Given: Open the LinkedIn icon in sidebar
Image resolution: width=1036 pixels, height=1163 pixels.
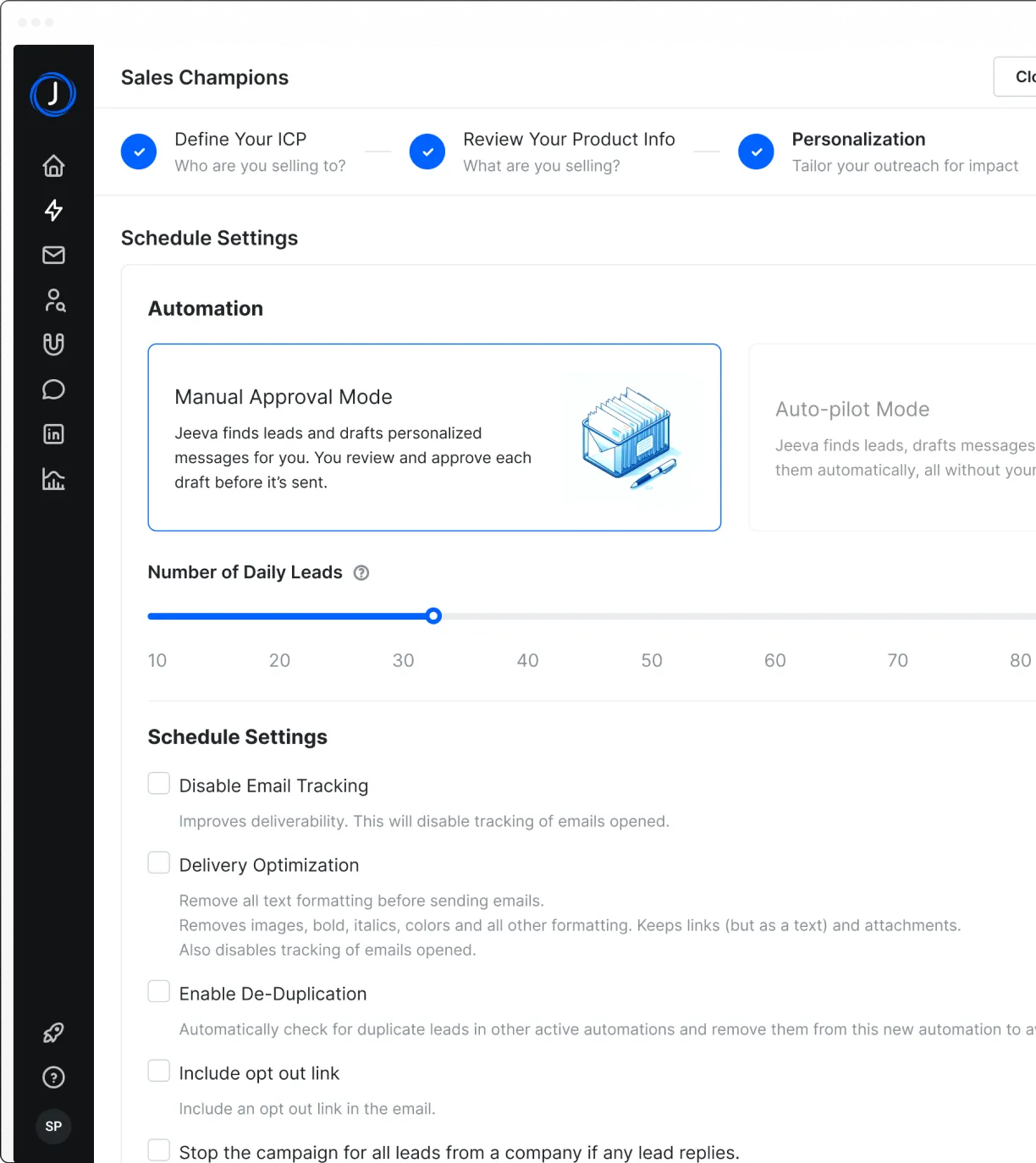Looking at the screenshot, I should (x=53, y=434).
